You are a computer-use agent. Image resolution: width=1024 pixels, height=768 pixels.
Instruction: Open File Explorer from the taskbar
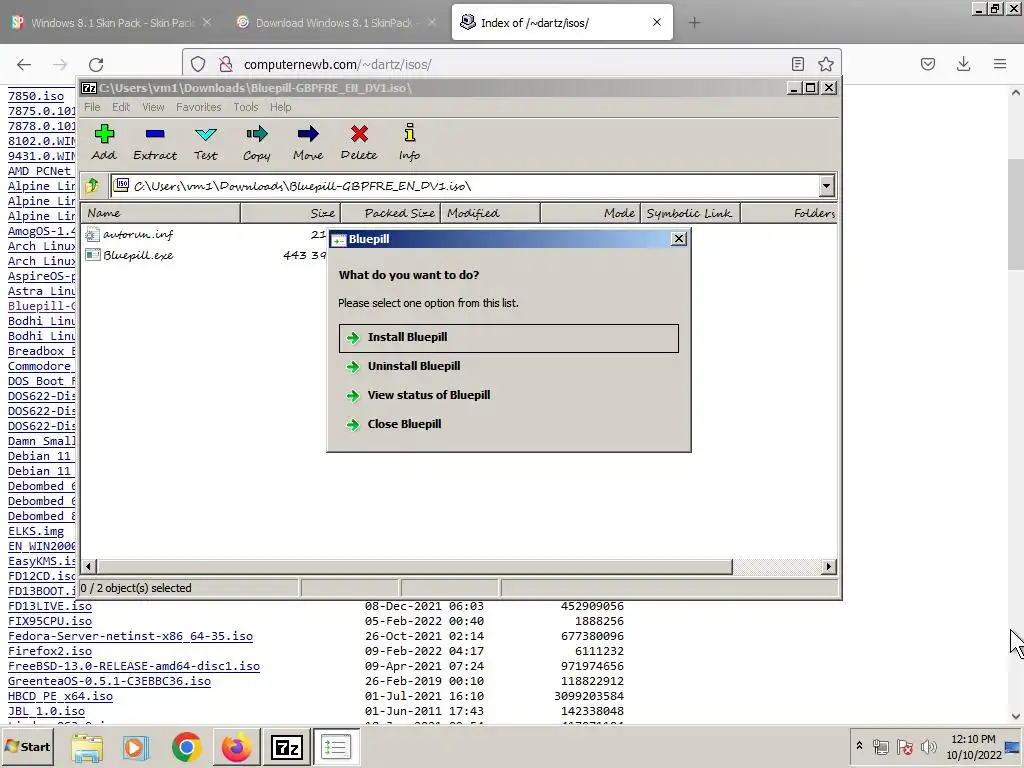click(x=87, y=747)
